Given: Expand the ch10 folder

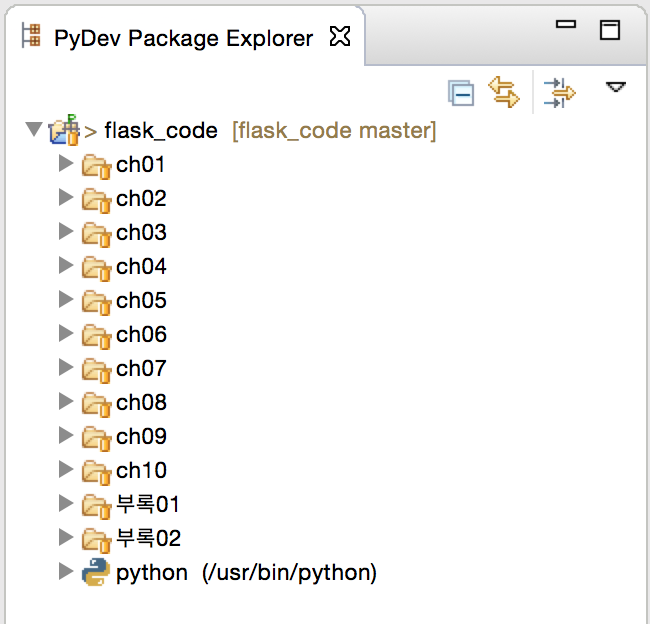Looking at the screenshot, I should 66,469.
